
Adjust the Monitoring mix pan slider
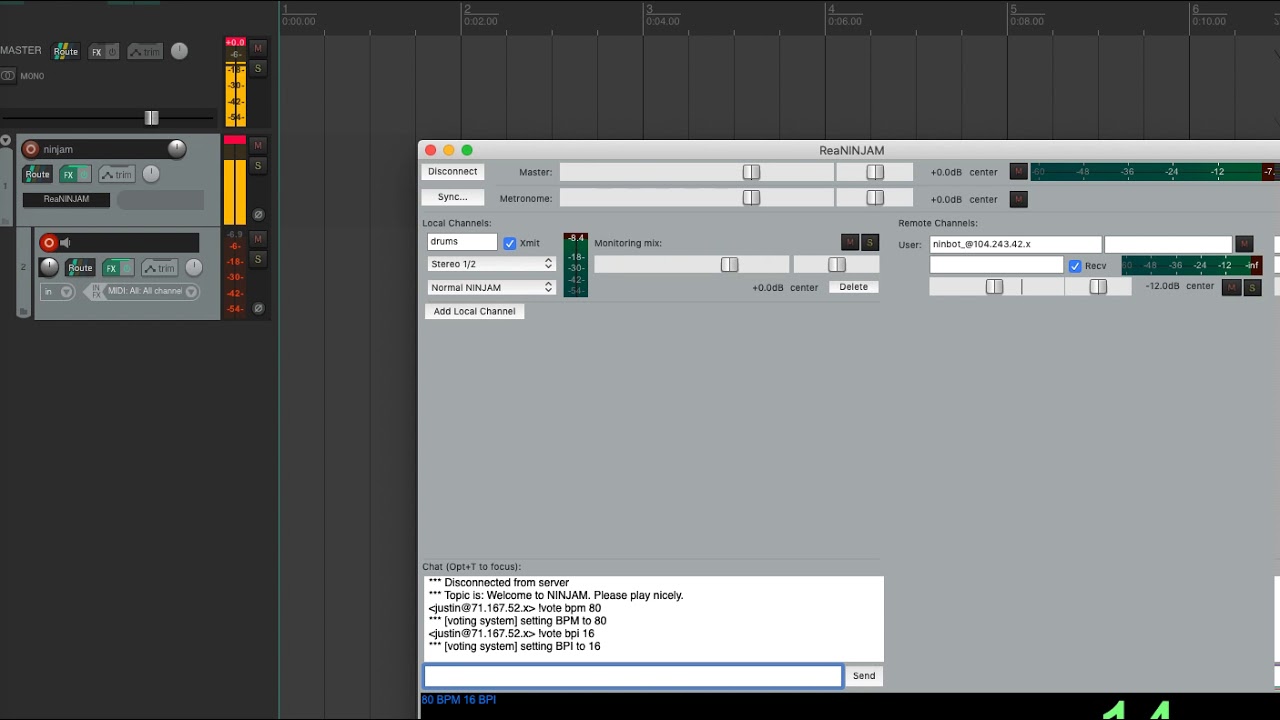[837, 264]
